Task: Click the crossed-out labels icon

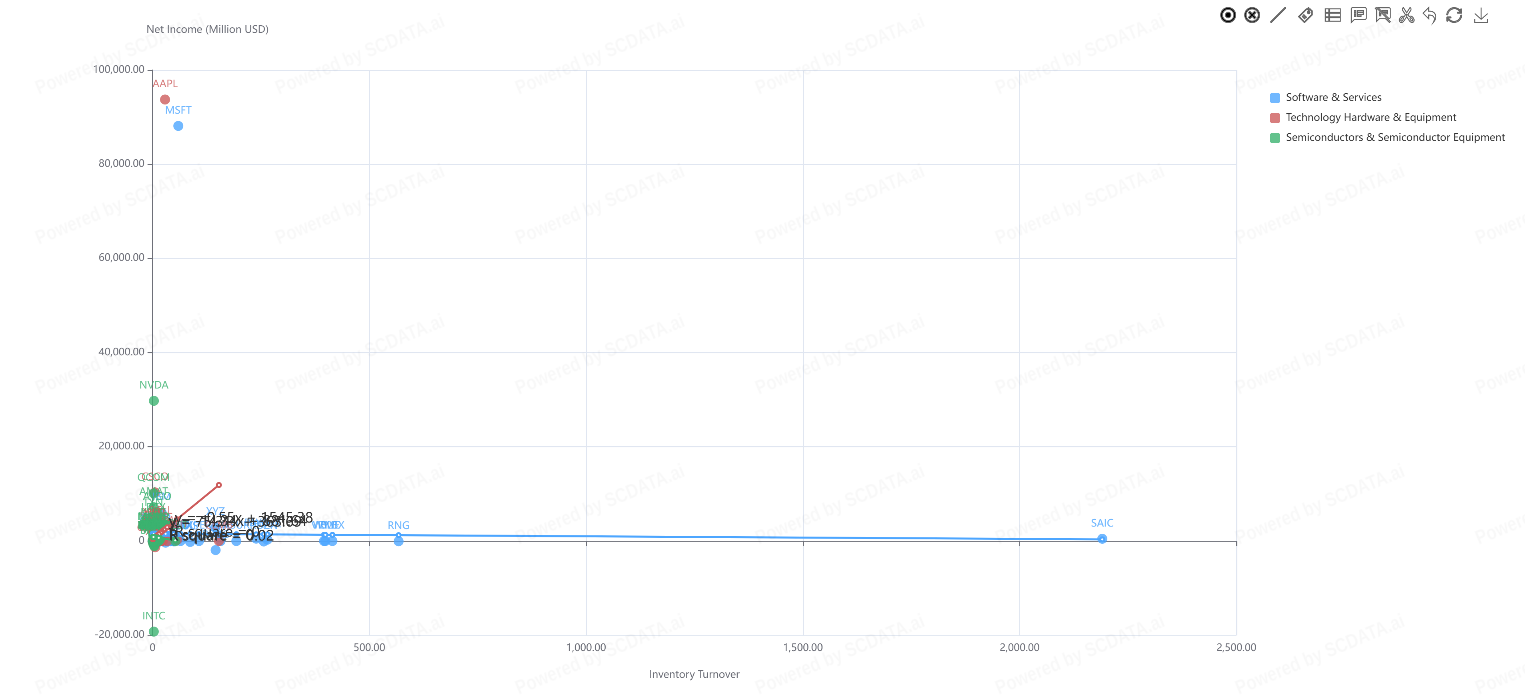Action: click(x=1383, y=15)
